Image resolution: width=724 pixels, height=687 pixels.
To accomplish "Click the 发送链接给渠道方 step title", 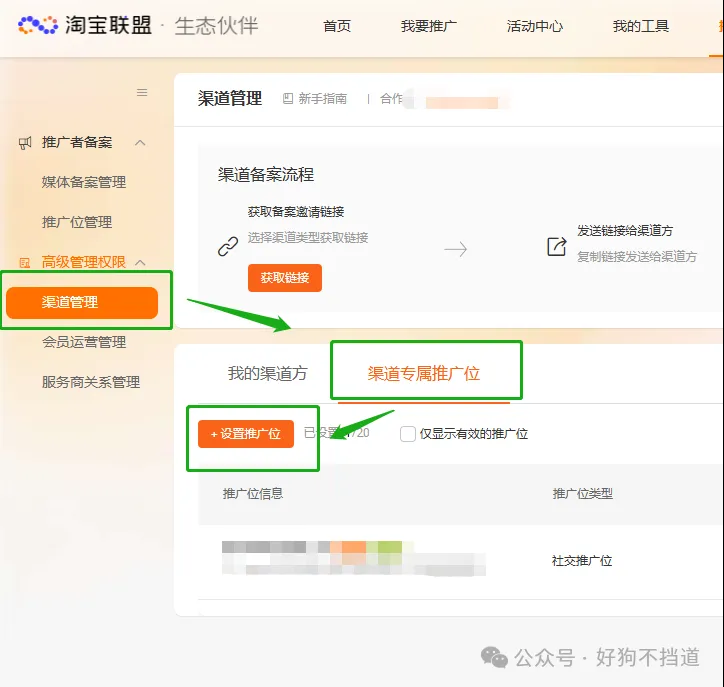I will [625, 230].
